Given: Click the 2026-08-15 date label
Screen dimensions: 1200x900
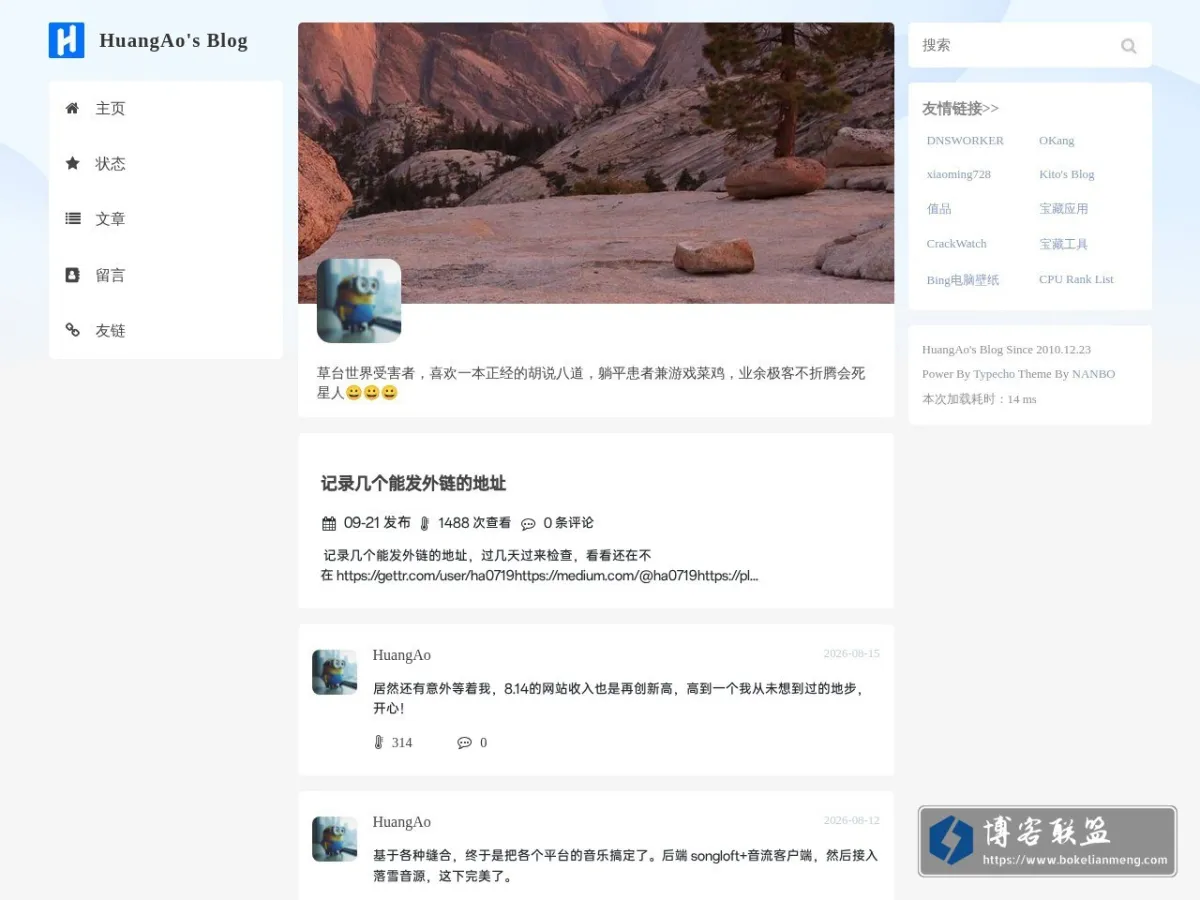Looking at the screenshot, I should (x=851, y=653).
